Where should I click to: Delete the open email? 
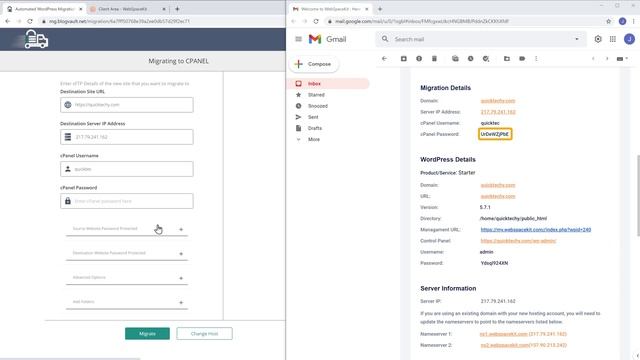tap(434, 59)
